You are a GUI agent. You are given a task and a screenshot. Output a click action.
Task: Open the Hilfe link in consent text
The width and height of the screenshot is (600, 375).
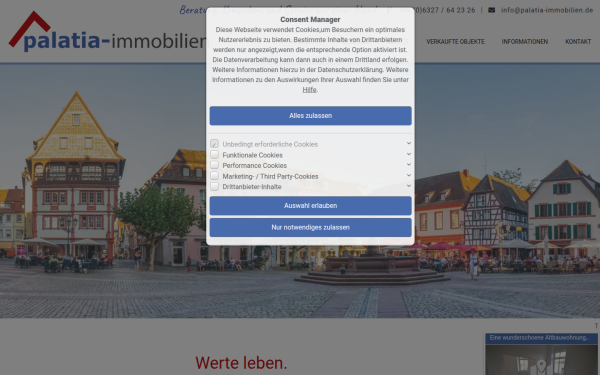tap(309, 90)
